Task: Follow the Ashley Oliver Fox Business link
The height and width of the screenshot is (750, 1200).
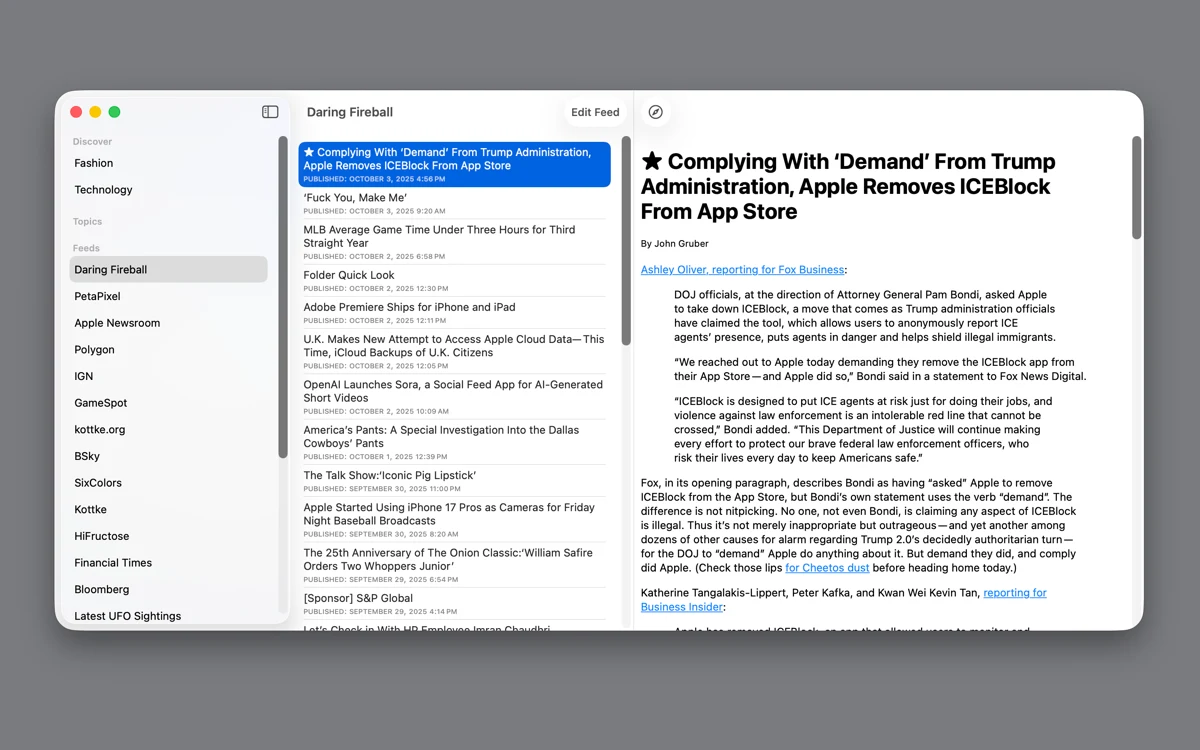Action: click(742, 270)
